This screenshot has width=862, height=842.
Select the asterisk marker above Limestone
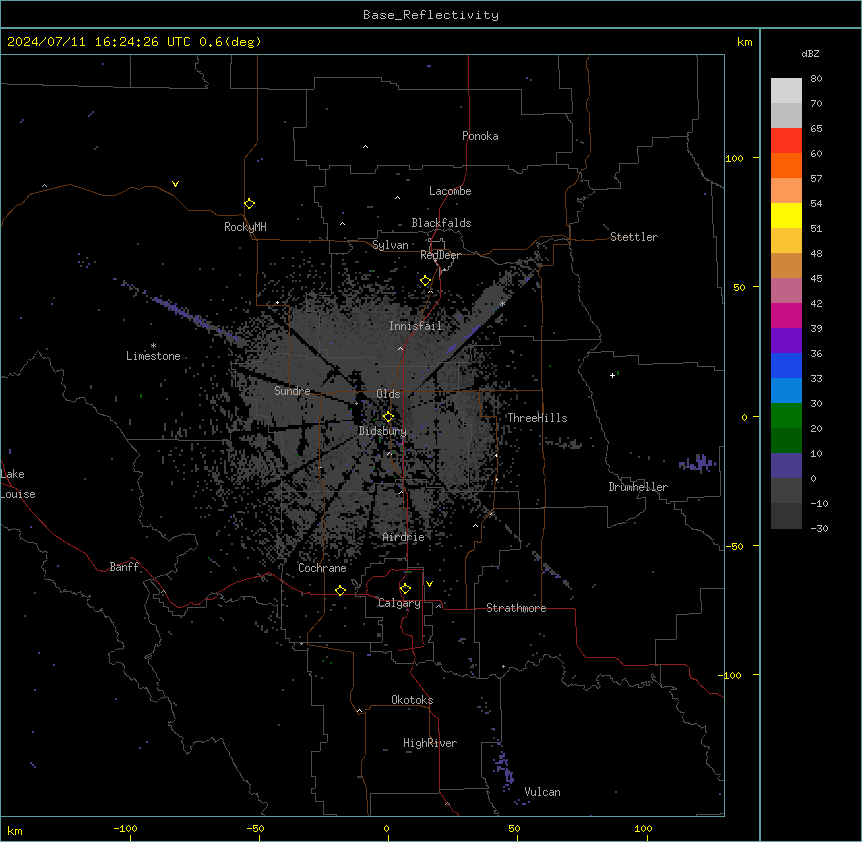point(153,346)
